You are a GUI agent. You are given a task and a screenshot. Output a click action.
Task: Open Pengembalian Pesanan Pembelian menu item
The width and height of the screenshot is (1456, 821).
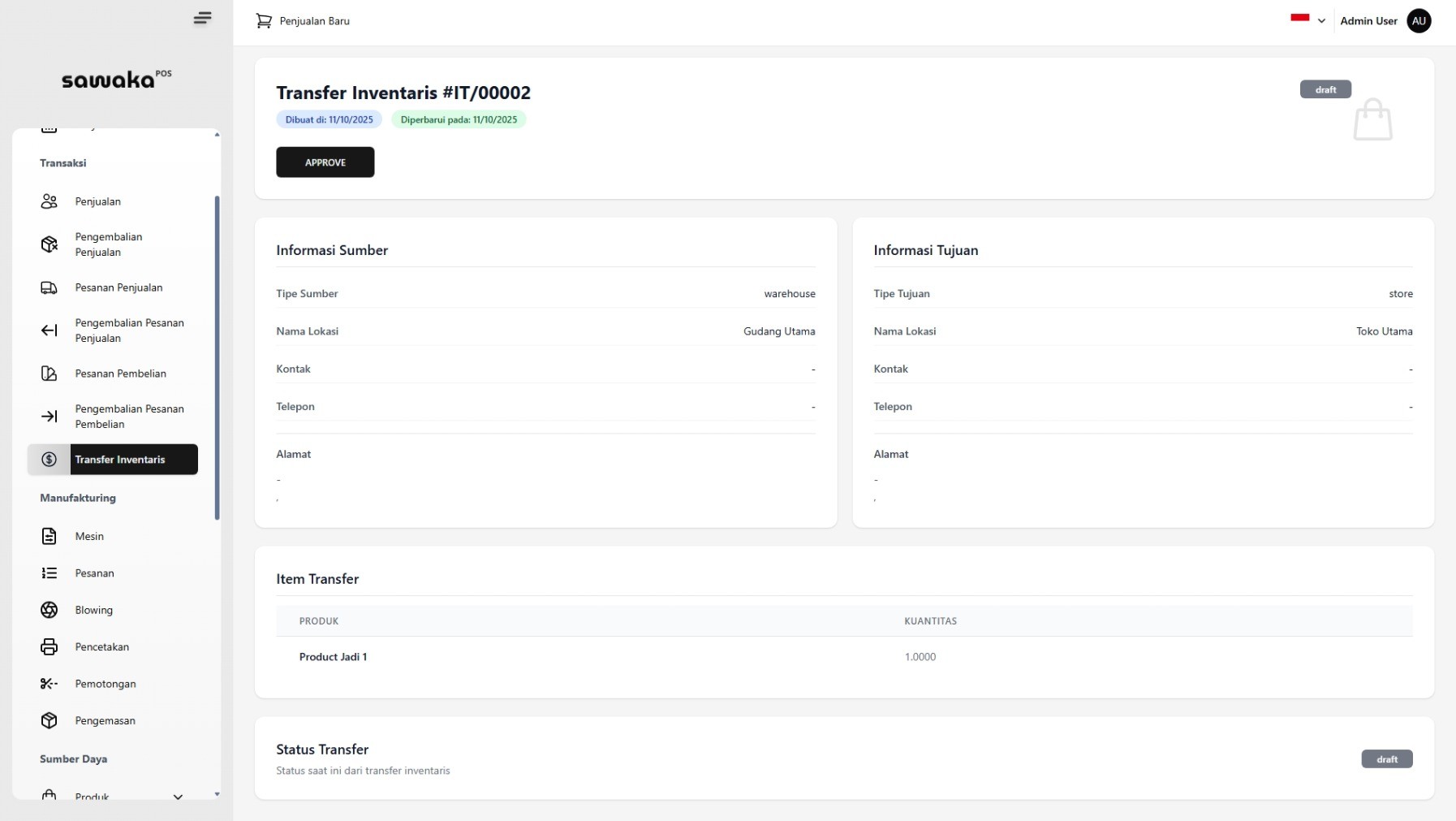129,417
